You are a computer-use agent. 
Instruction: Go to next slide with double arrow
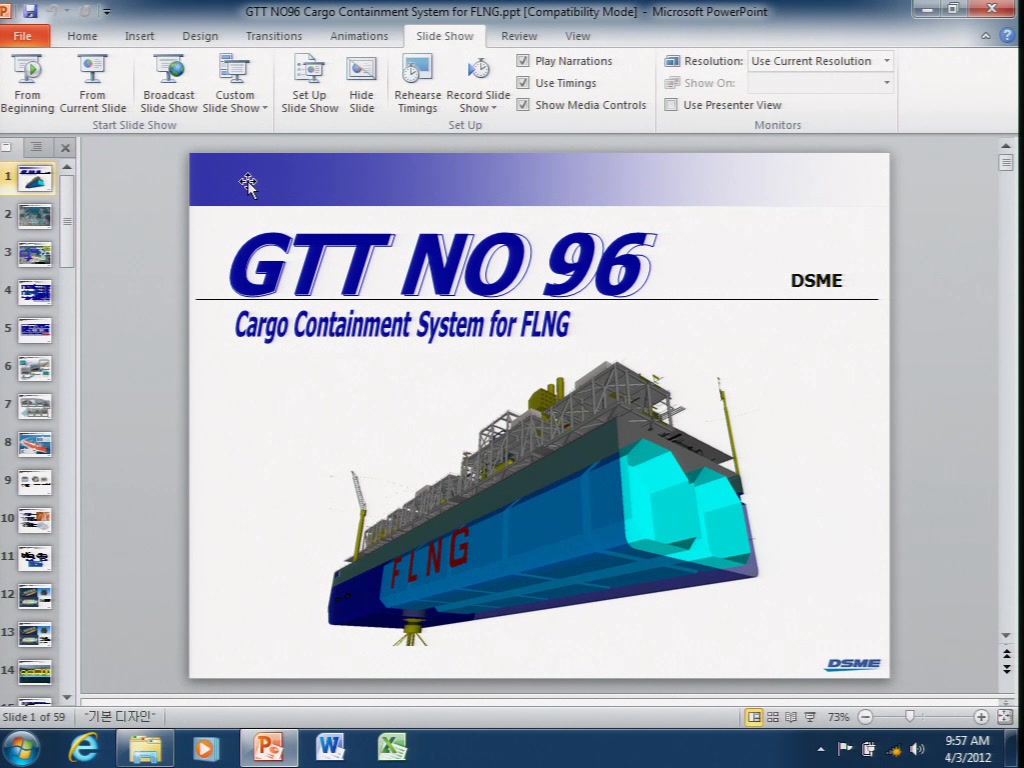1006,669
